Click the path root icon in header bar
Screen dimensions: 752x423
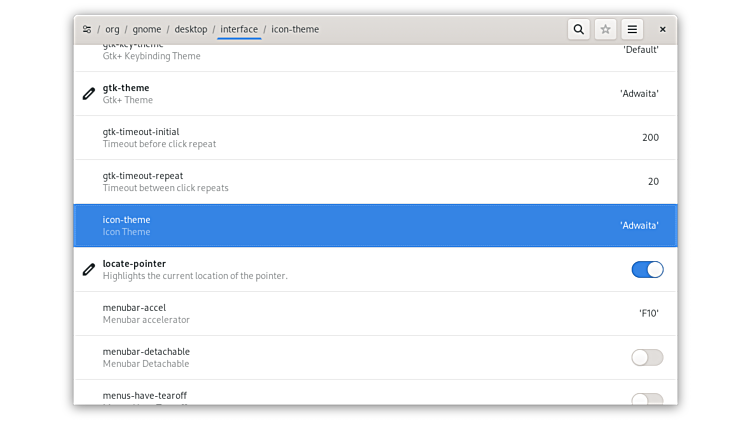pos(88,30)
